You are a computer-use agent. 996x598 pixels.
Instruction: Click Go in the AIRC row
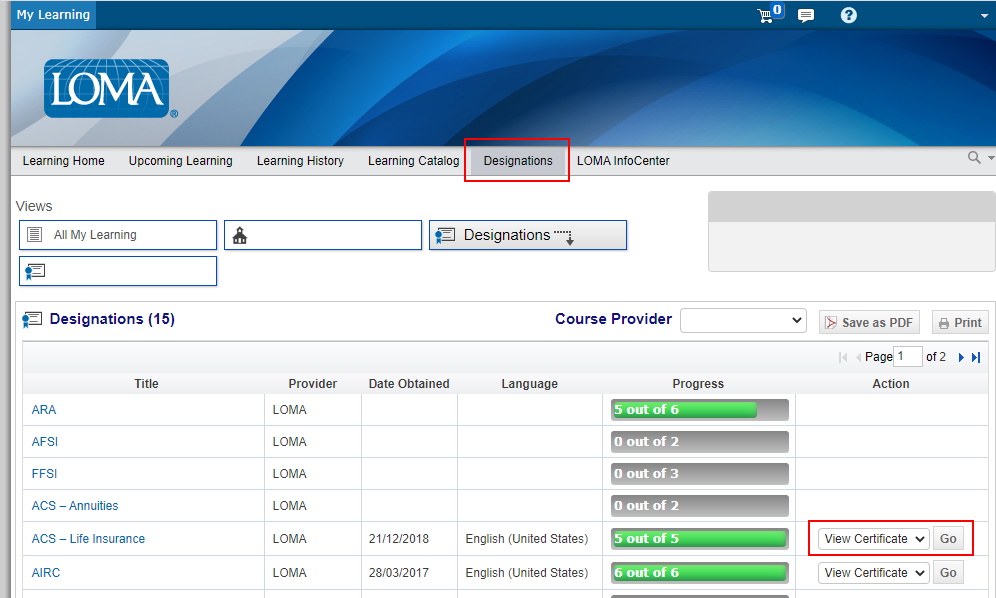pos(948,573)
